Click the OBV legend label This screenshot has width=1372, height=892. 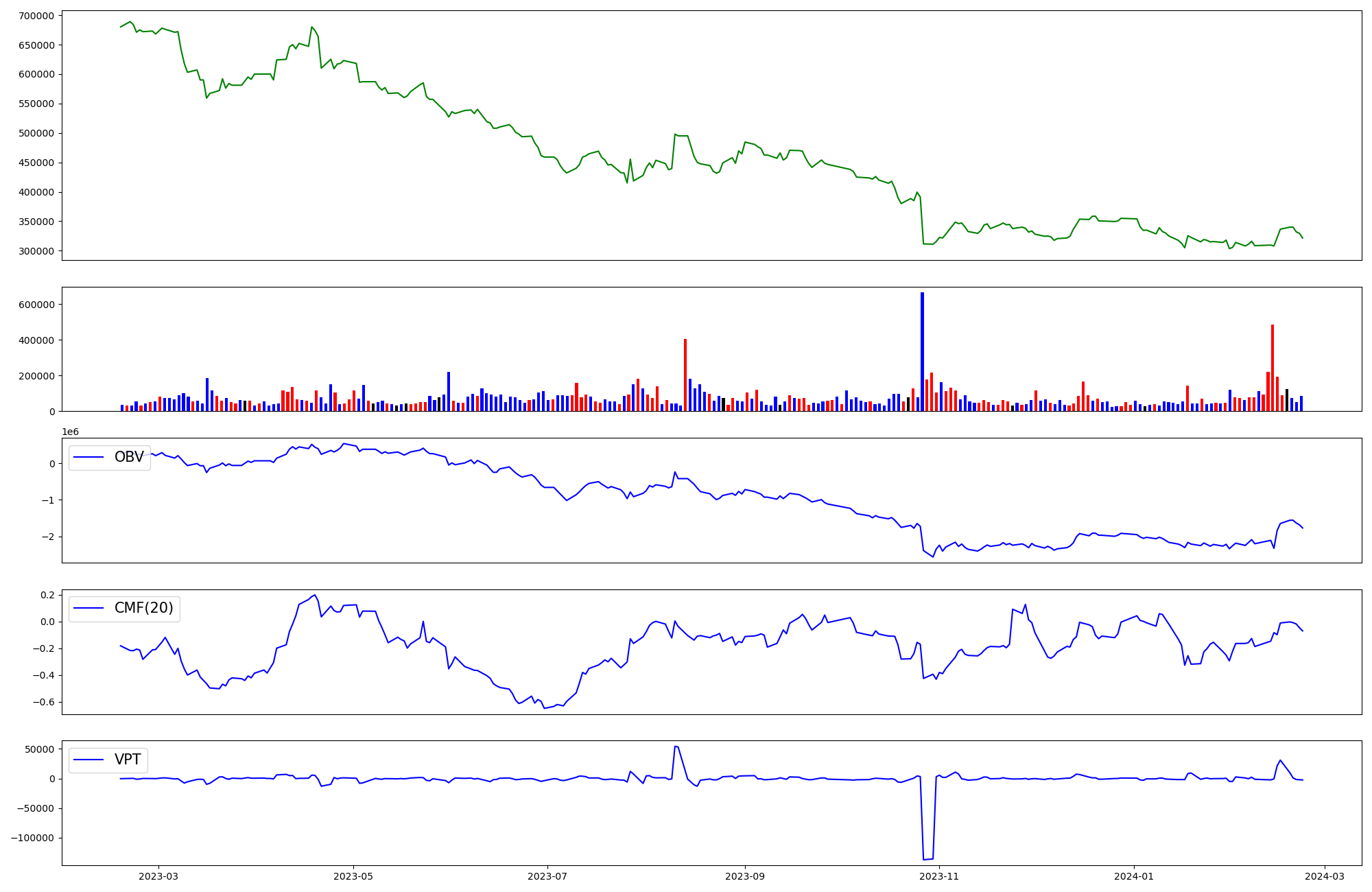(x=129, y=457)
